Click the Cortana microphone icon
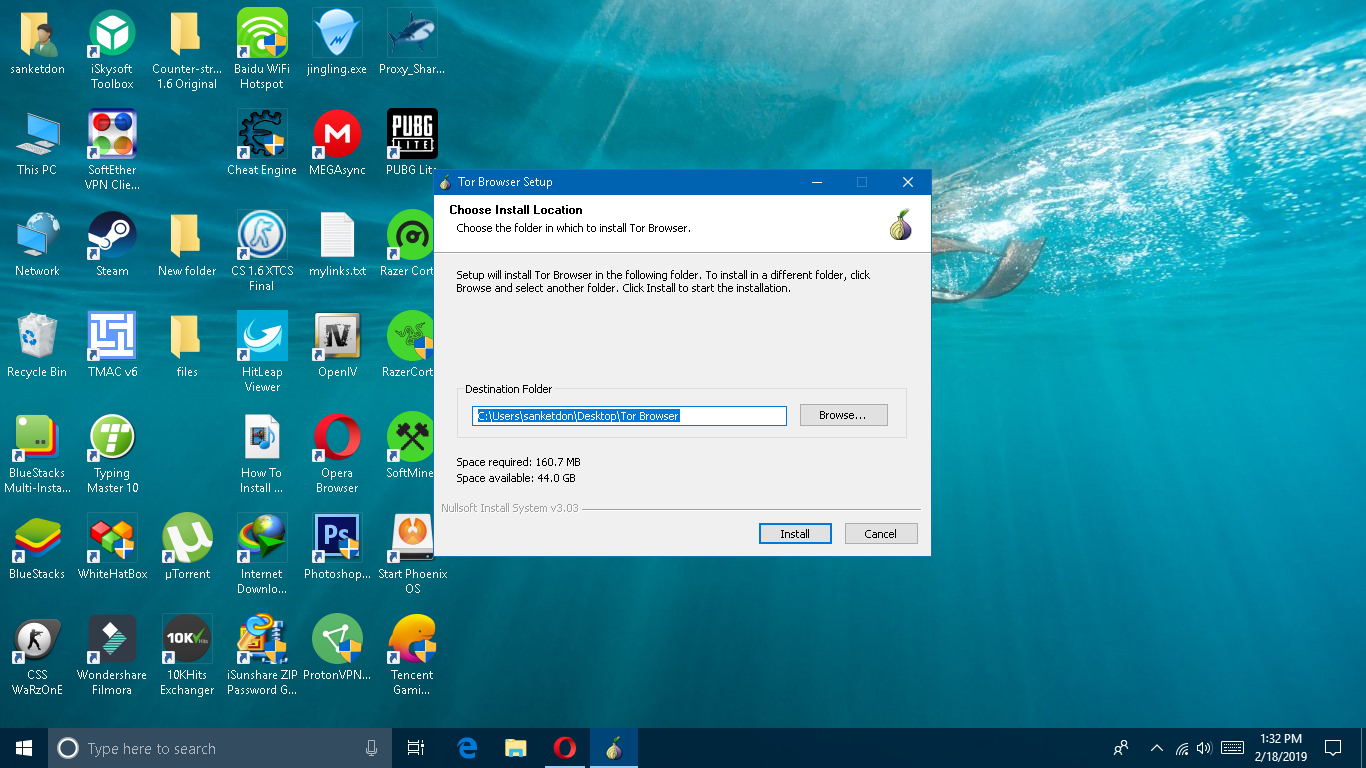The width and height of the screenshot is (1366, 768). click(372, 748)
